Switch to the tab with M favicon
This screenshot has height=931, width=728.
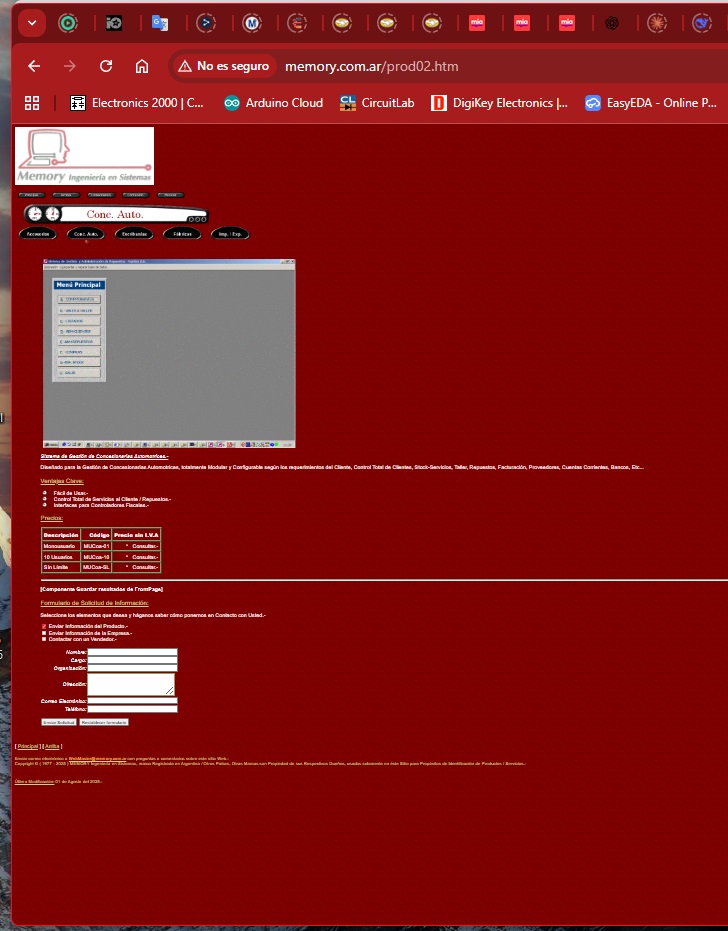pos(252,23)
